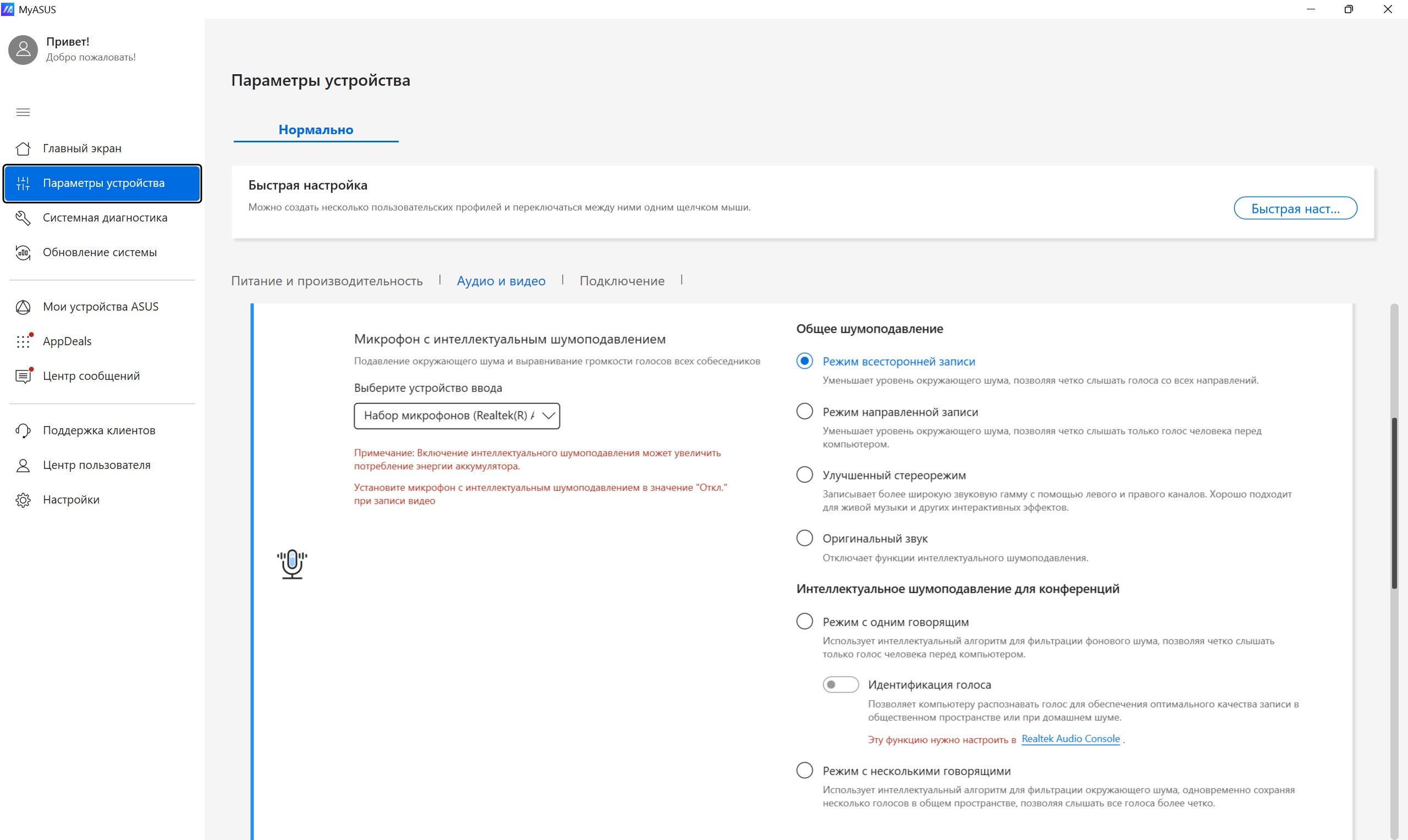
Task: Select Оригинальный звук radio button
Action: (x=805, y=538)
